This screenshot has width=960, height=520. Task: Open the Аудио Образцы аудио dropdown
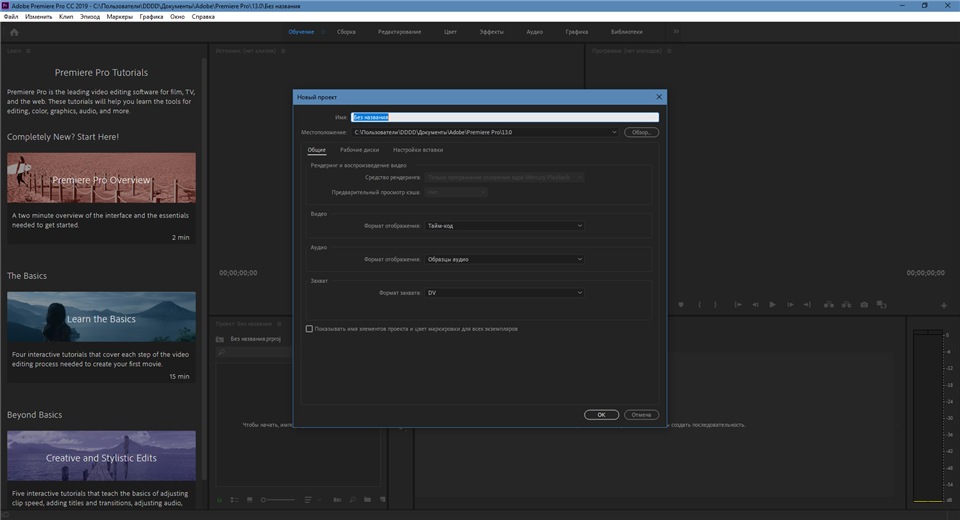(504, 260)
